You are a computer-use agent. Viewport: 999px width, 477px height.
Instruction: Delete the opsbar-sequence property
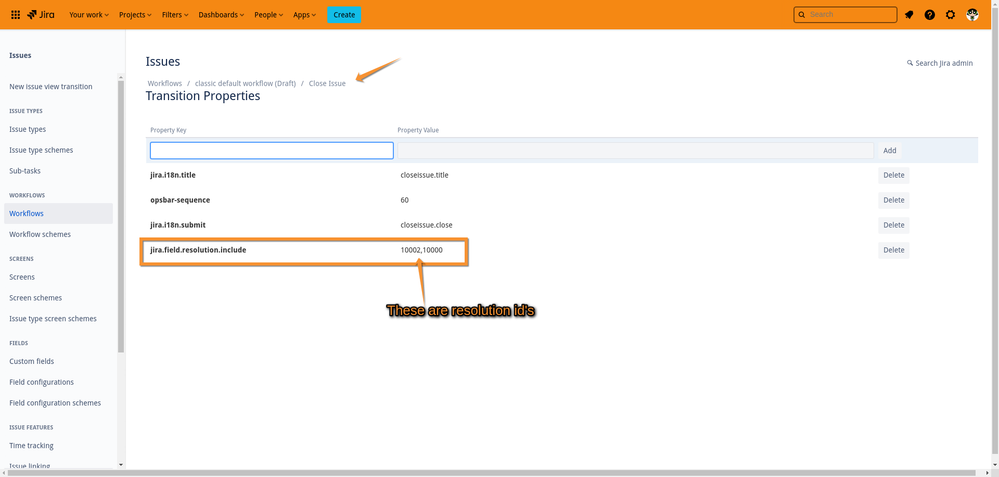click(x=894, y=200)
